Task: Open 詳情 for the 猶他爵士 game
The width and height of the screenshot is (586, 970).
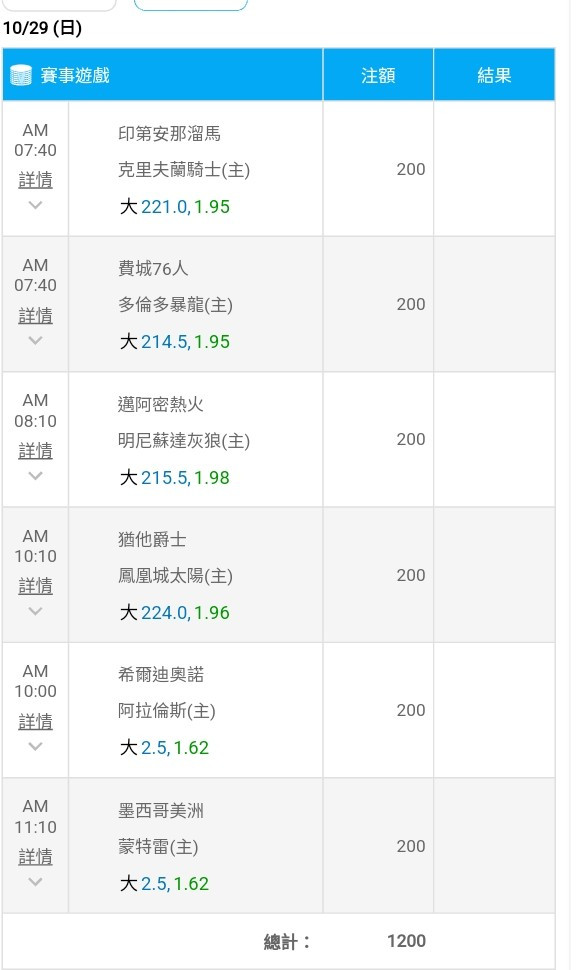Action: [x=35, y=586]
